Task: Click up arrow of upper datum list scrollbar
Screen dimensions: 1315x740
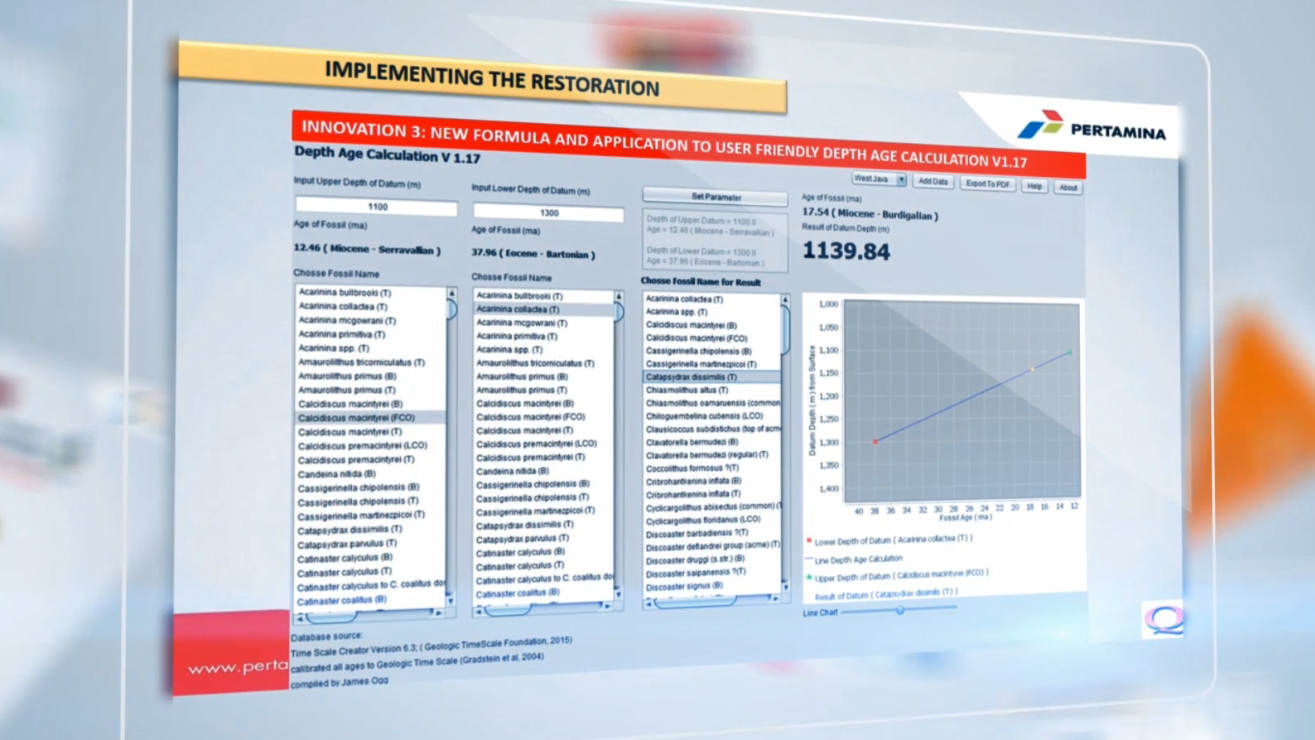Action: click(451, 295)
